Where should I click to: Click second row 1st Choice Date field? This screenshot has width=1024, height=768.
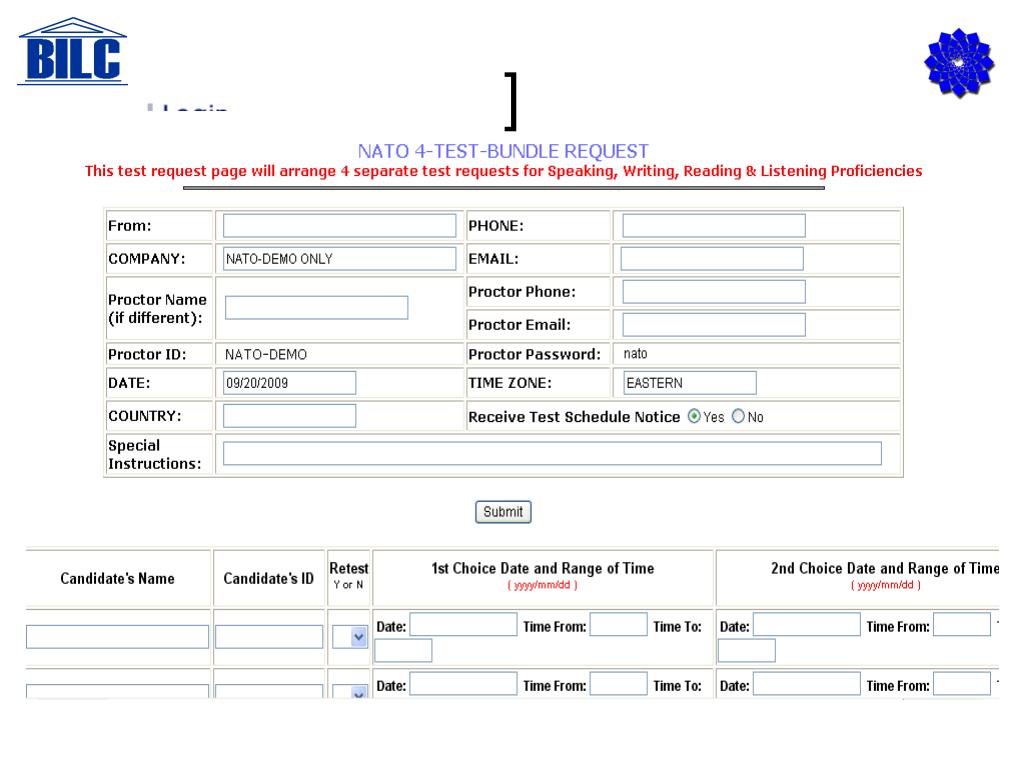(x=463, y=684)
